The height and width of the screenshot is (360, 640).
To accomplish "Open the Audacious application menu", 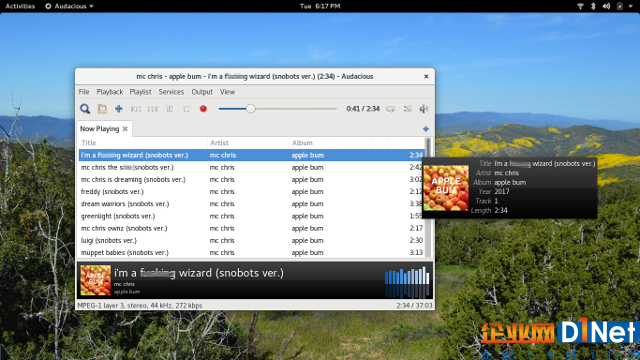I will (69, 6).
